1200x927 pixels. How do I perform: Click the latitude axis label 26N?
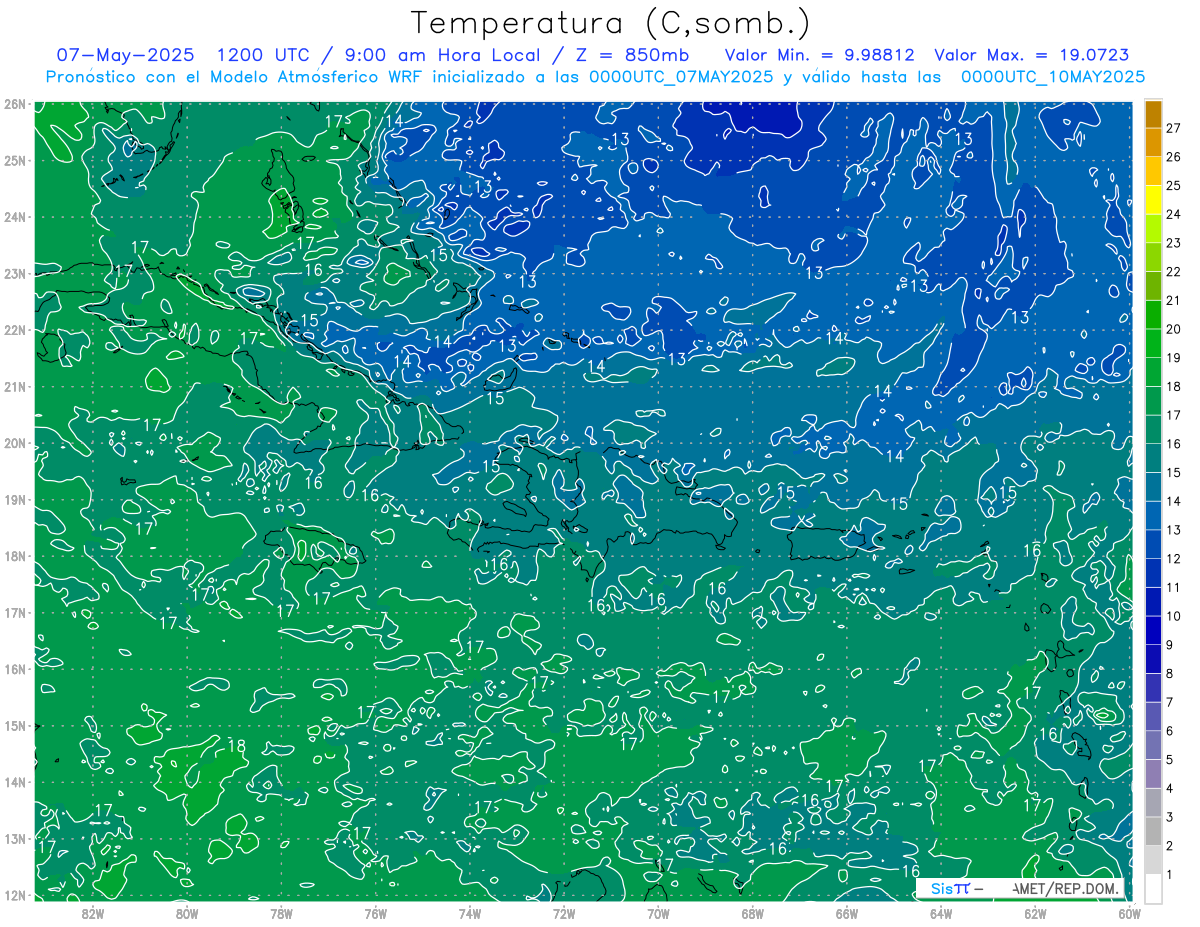click(x=14, y=104)
